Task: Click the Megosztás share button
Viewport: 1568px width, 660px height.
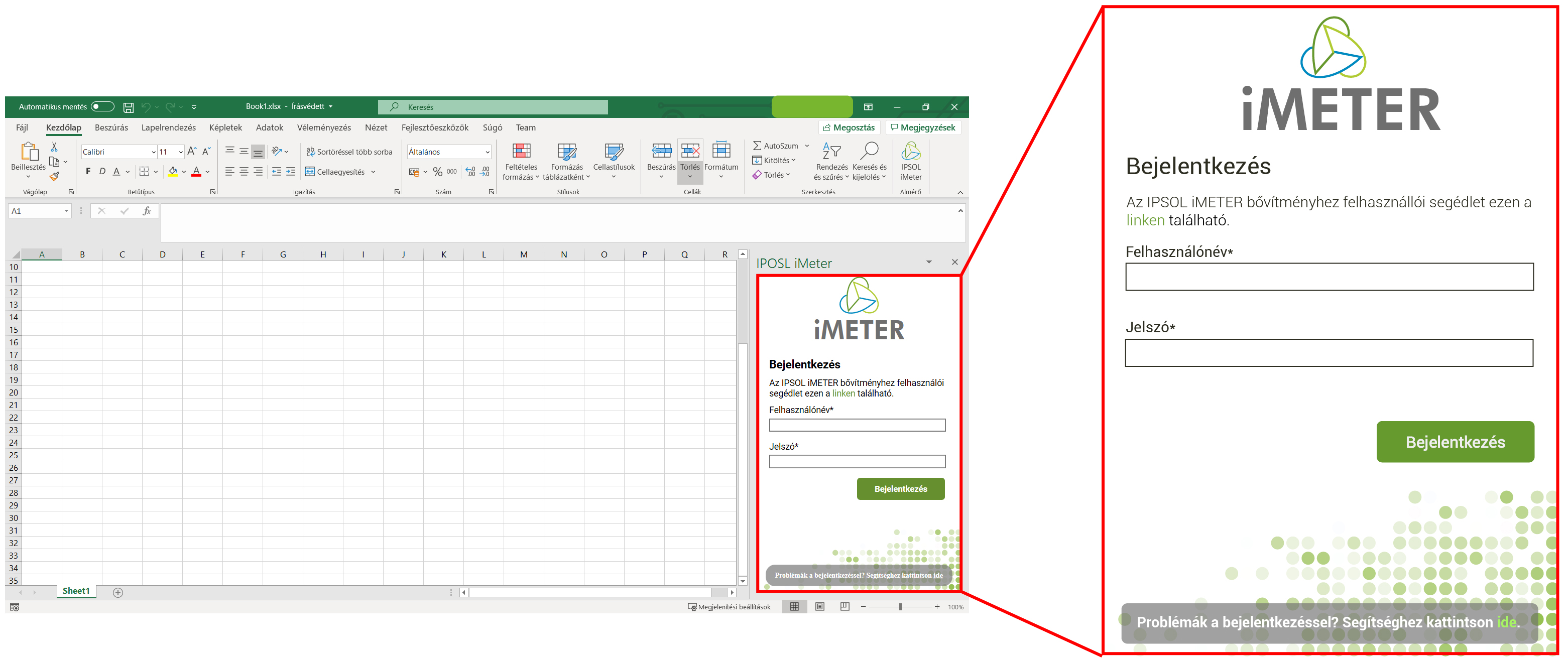Action: (x=849, y=128)
